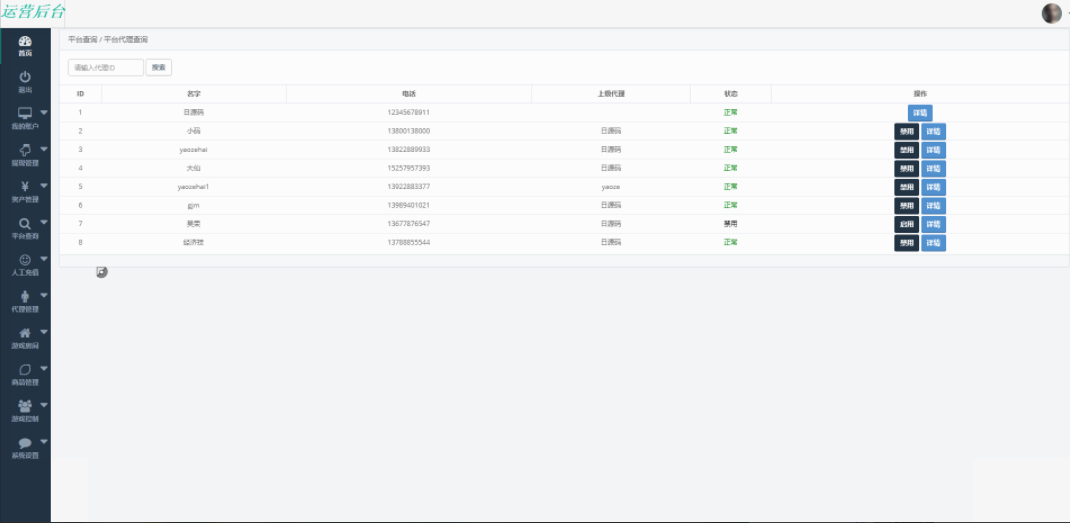The width and height of the screenshot is (1070, 523).
Task: Open 详情 details for agent ID 8
Action: click(x=934, y=242)
